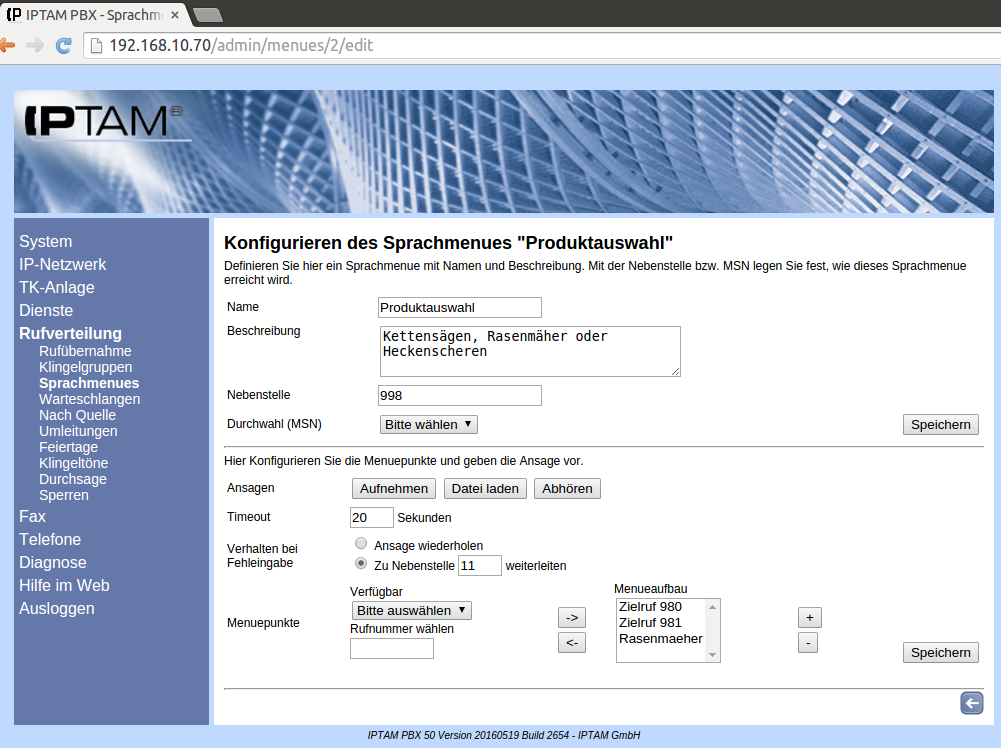Click the browser reload icon
The height and width of the screenshot is (748, 1001).
pos(63,45)
